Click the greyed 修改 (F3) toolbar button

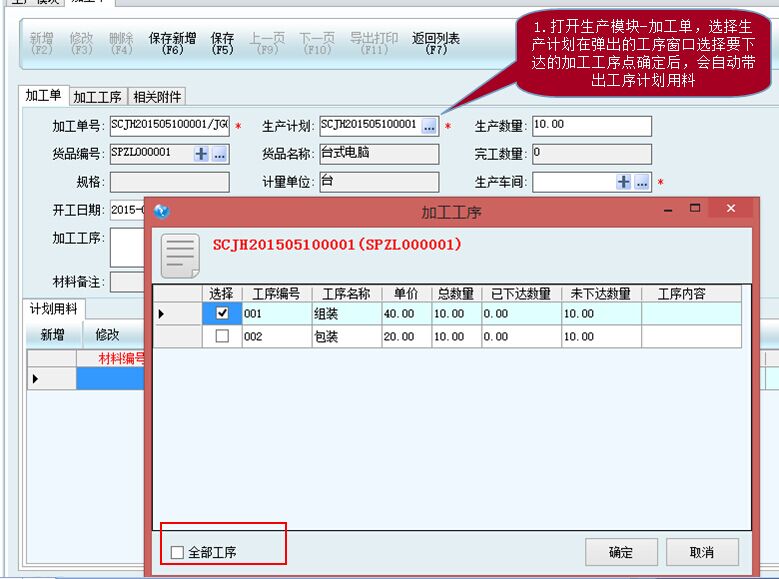[81, 43]
